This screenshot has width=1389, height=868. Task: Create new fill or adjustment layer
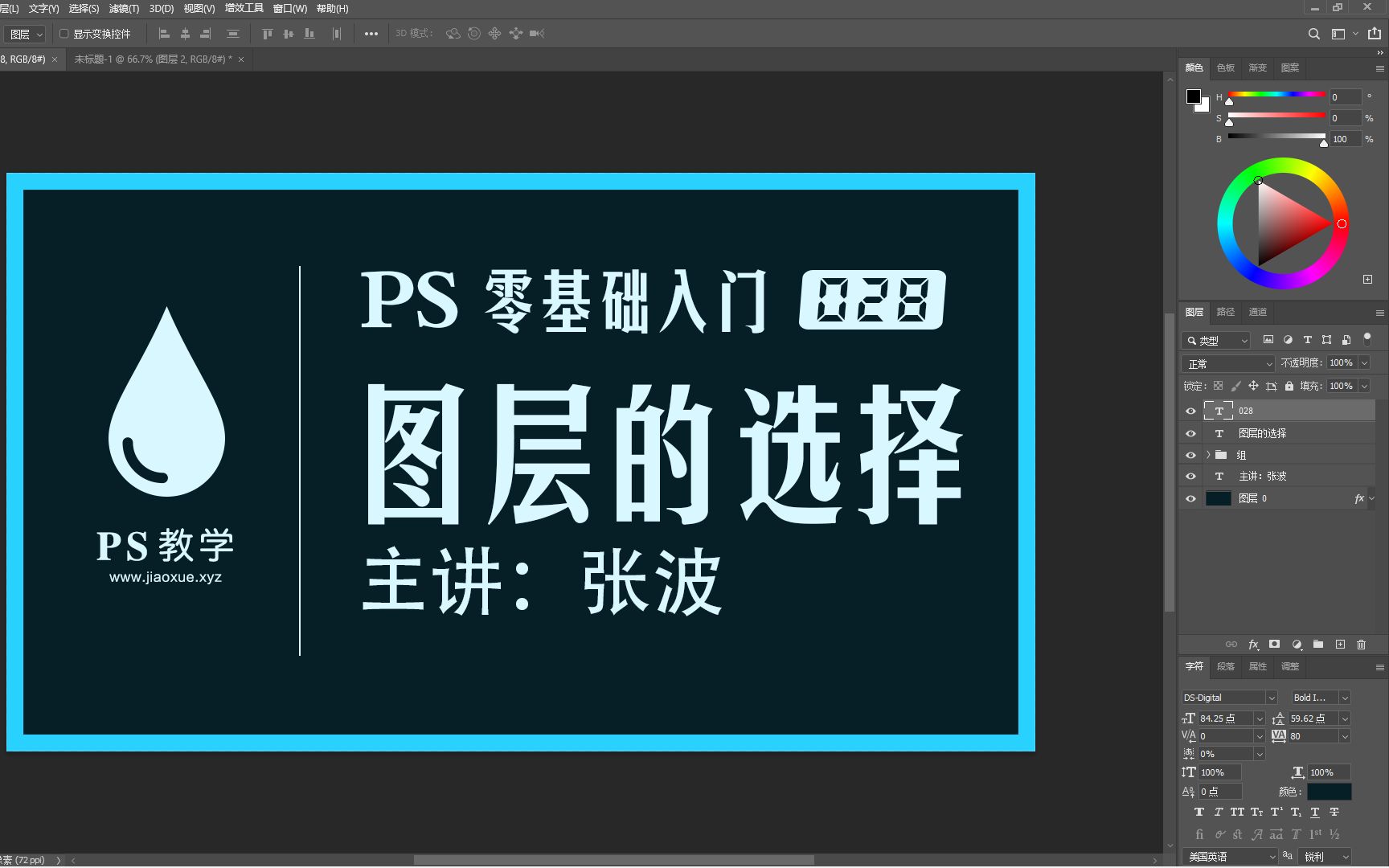1297,645
